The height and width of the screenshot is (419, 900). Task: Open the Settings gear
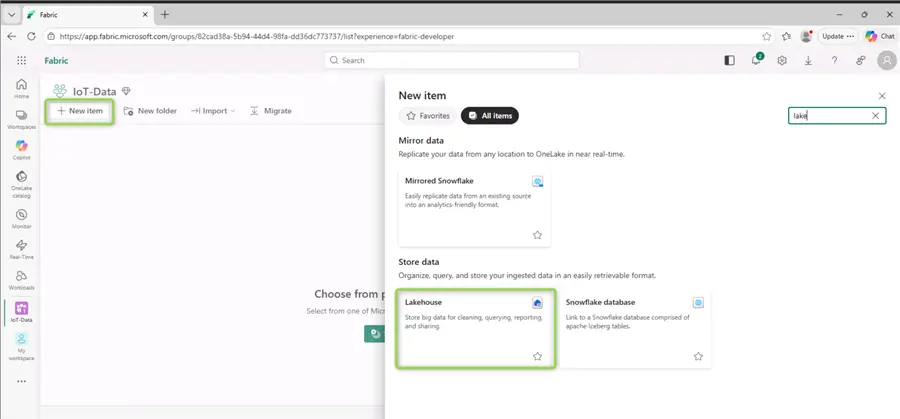click(x=782, y=60)
